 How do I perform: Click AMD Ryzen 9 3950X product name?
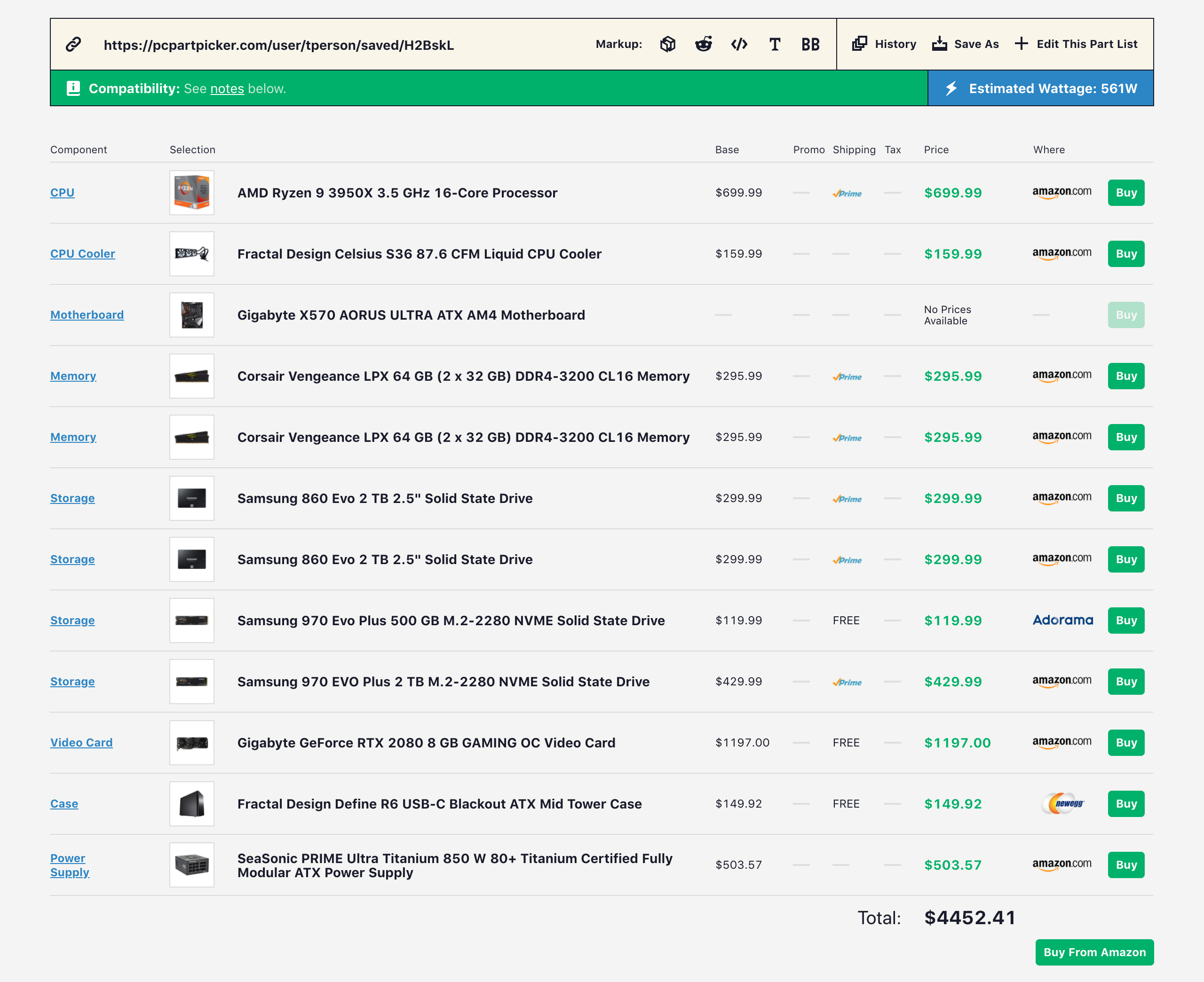pos(397,193)
